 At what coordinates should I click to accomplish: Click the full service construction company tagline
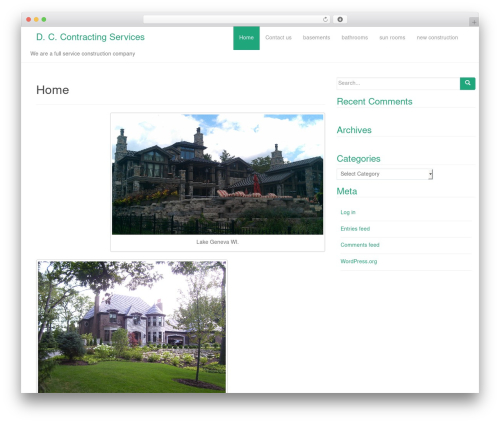point(82,54)
